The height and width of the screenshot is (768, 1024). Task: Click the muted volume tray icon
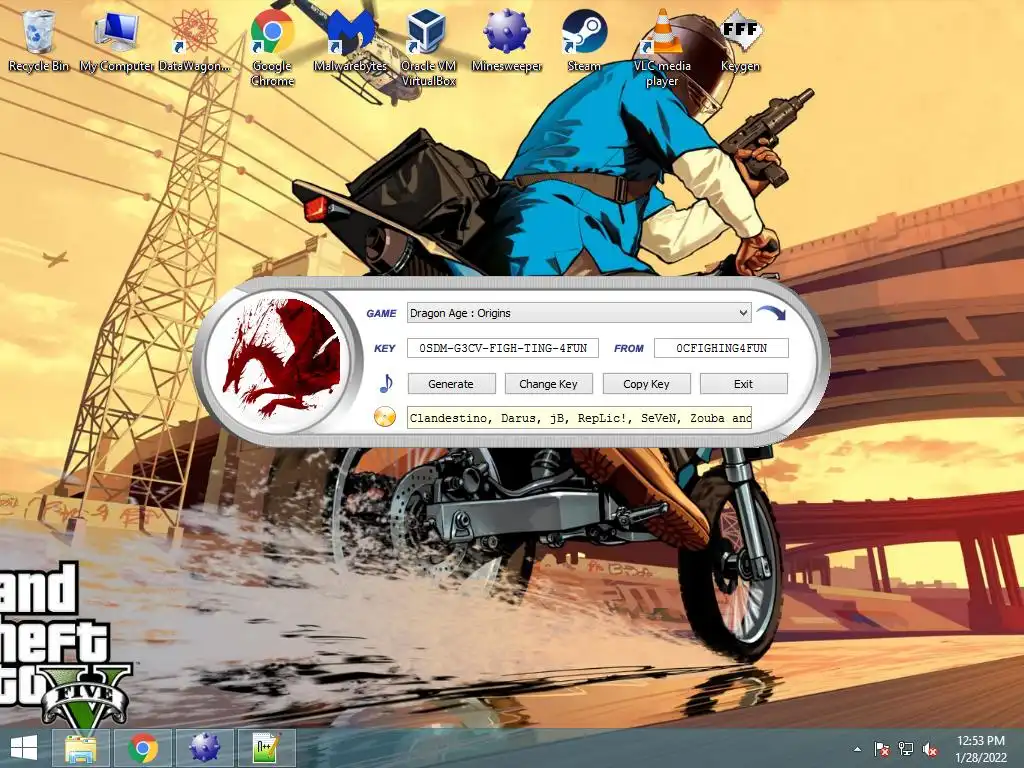pyautogui.click(x=929, y=749)
